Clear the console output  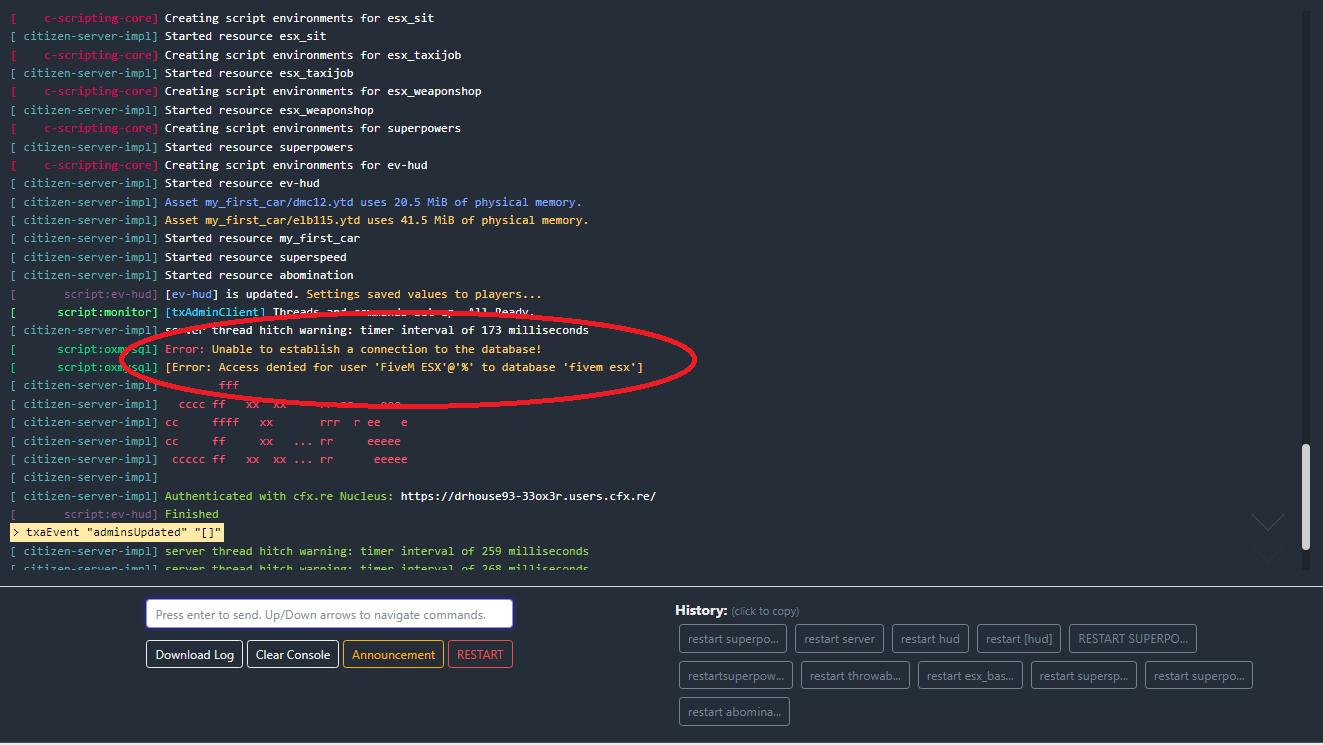(x=292, y=655)
